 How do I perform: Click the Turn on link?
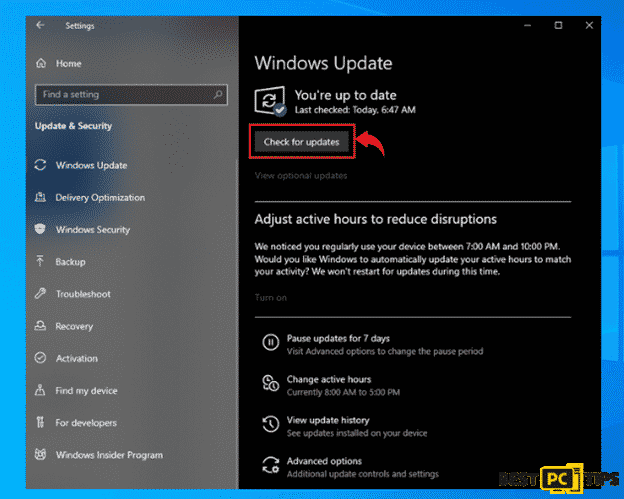pos(271,298)
